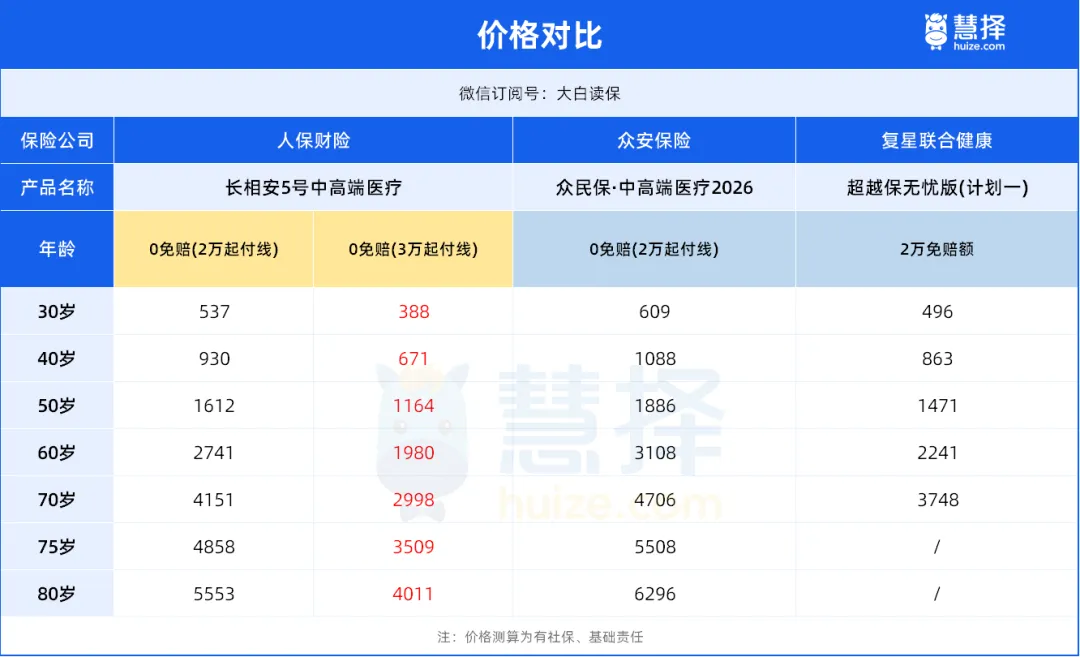Click the red value 388
The height and width of the screenshot is (657, 1080).
click(414, 312)
